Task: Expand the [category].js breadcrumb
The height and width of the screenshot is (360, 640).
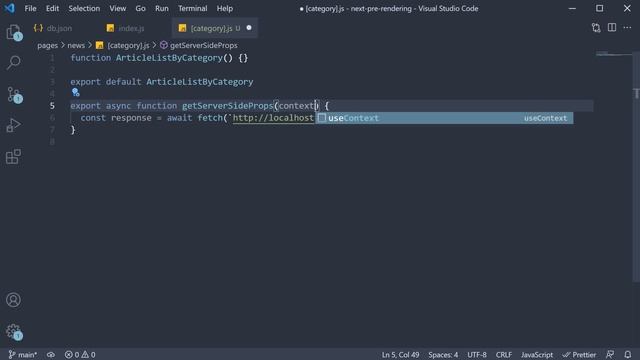Action: [123, 45]
